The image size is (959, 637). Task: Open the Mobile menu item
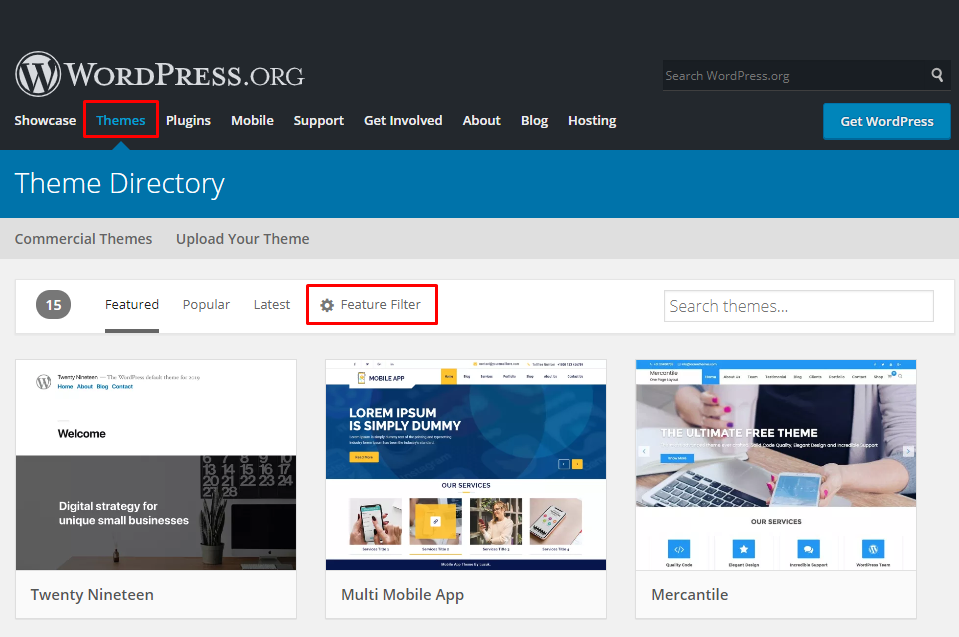click(252, 120)
